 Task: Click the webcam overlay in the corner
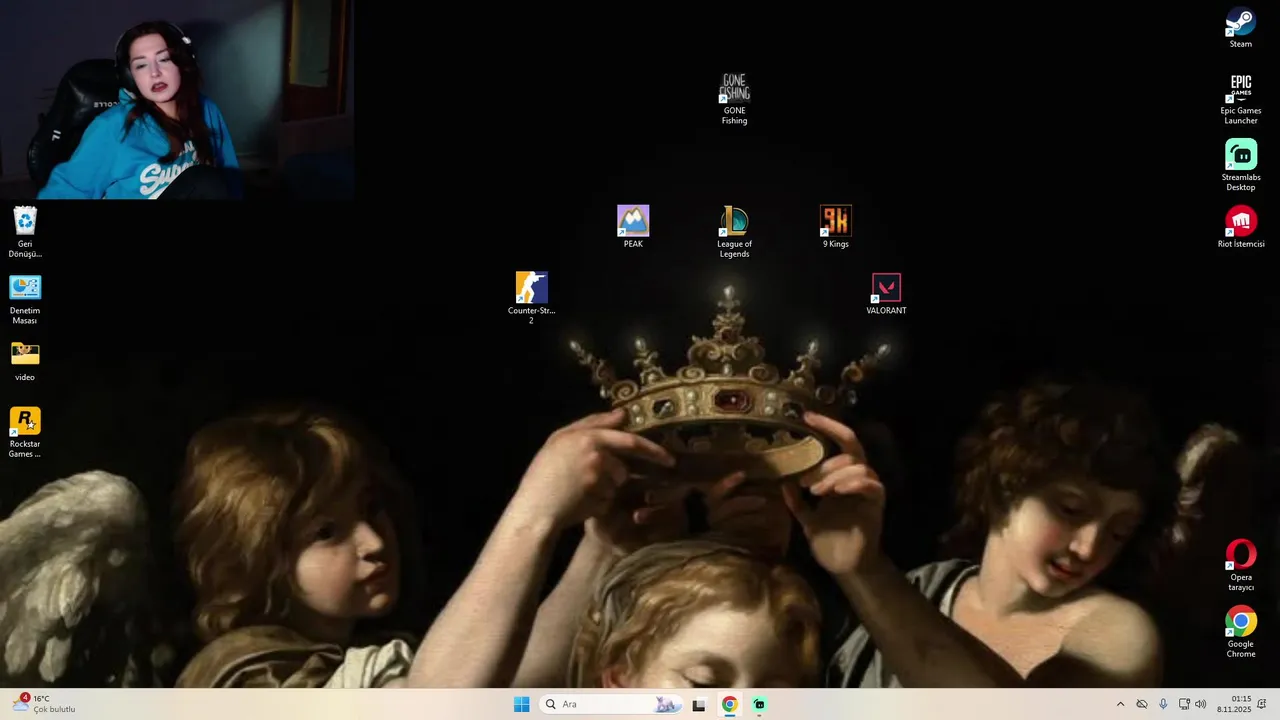pos(177,100)
